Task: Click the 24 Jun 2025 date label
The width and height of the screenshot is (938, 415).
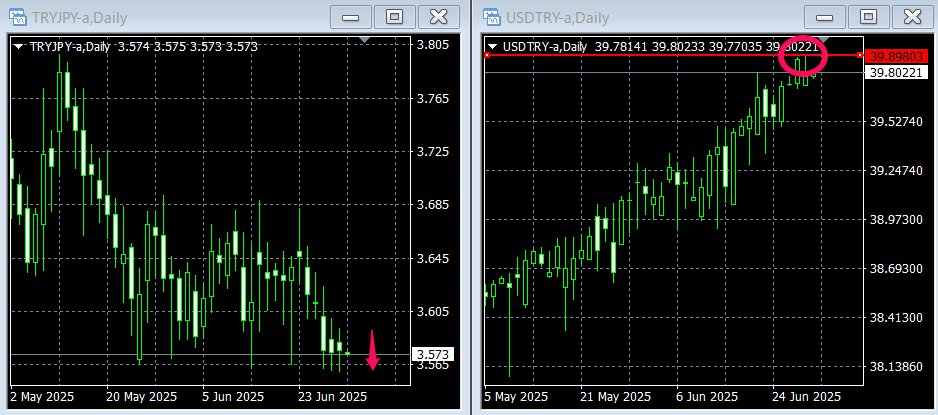Action: point(806,396)
